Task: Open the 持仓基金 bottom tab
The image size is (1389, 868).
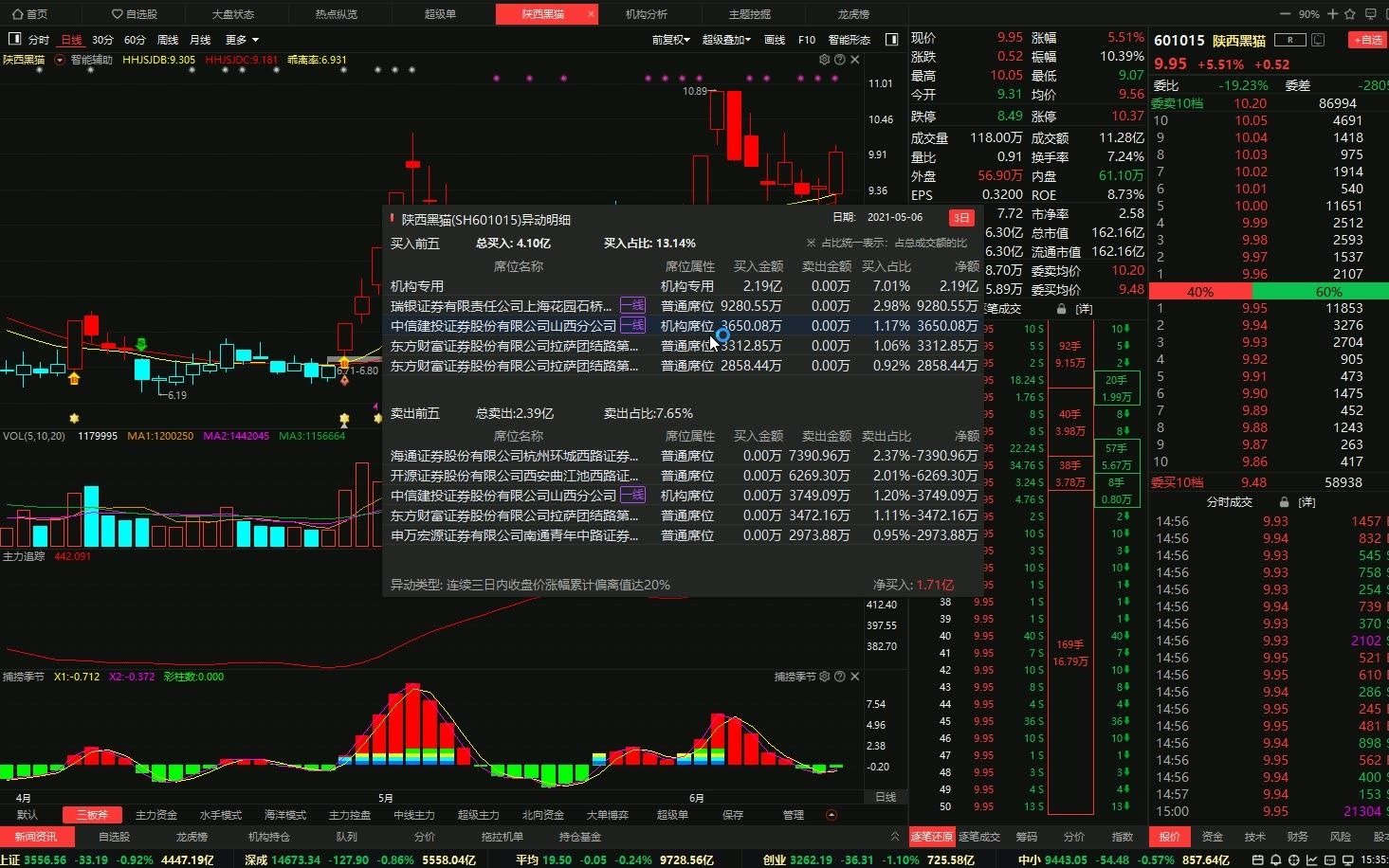Action: 580,837
